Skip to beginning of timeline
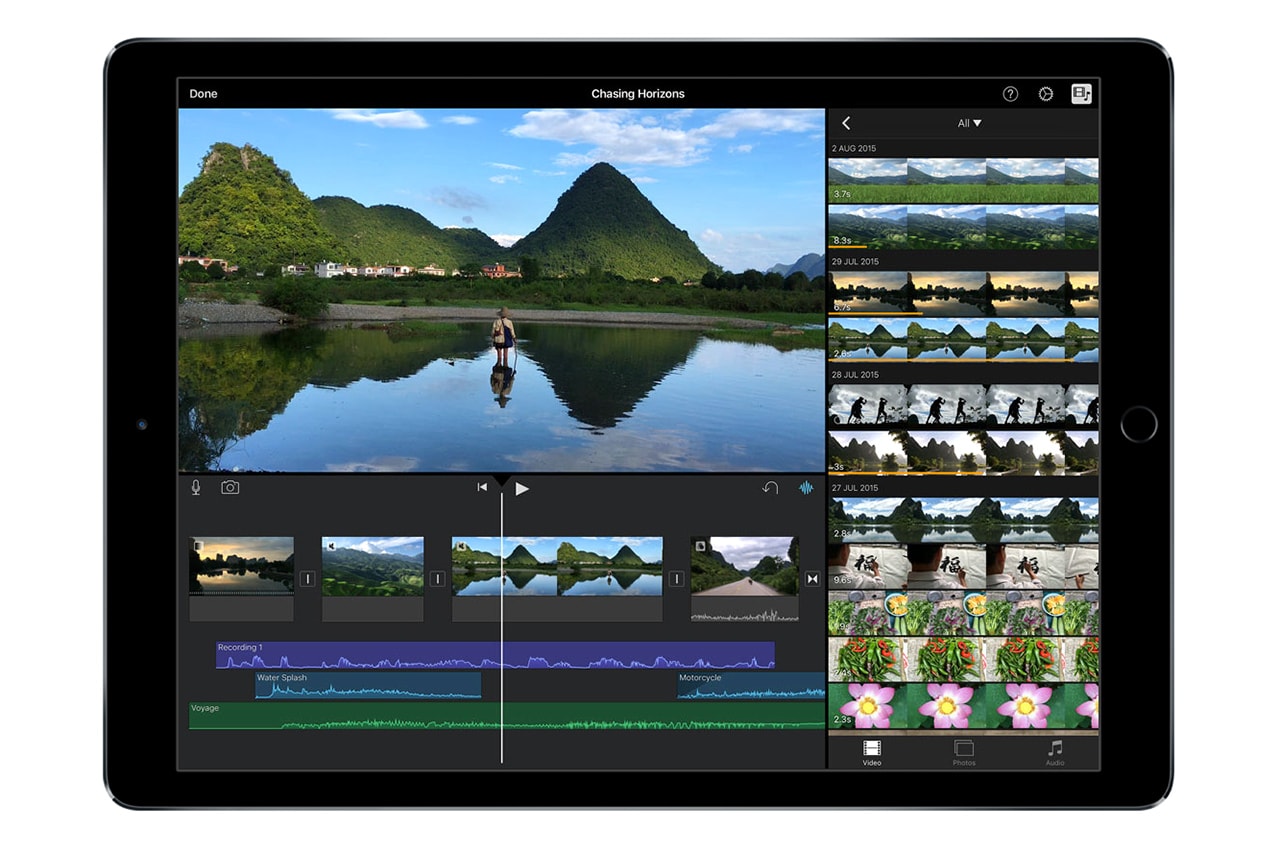This screenshot has width=1280, height=854. click(482, 488)
